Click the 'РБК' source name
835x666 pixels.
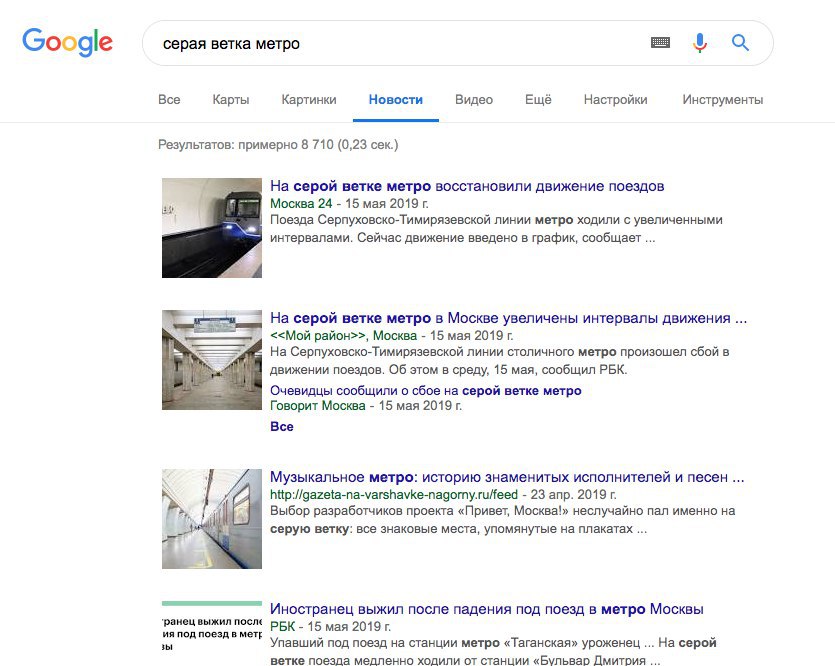[x=282, y=626]
